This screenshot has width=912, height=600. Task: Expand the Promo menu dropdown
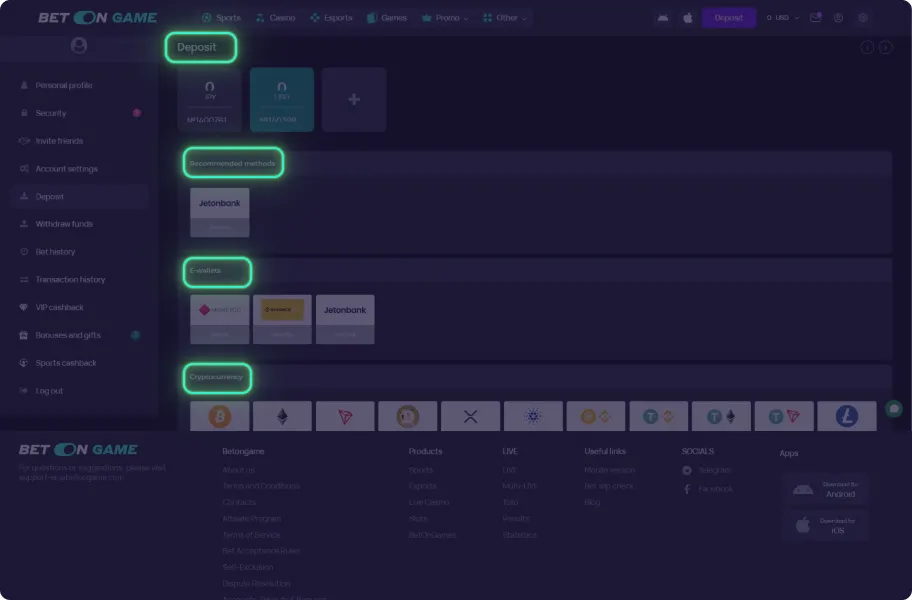tap(446, 18)
